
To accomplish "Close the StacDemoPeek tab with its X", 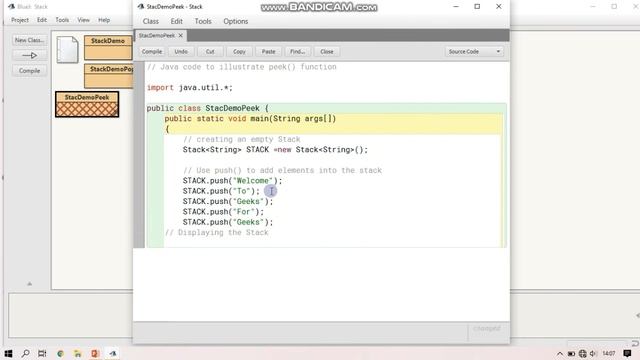I will pos(180,36).
